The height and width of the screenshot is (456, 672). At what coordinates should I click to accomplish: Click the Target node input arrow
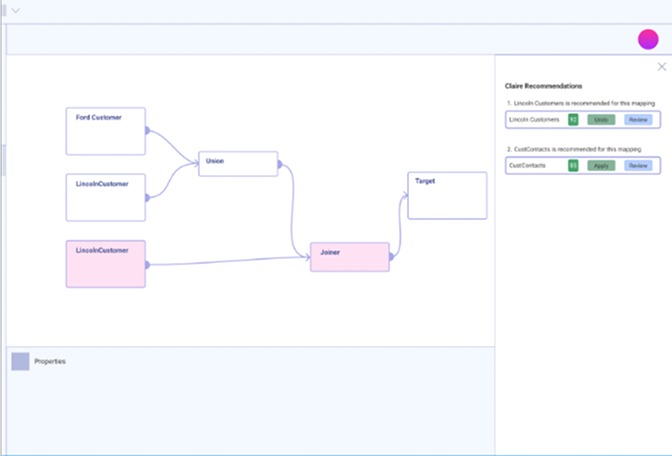[405, 195]
